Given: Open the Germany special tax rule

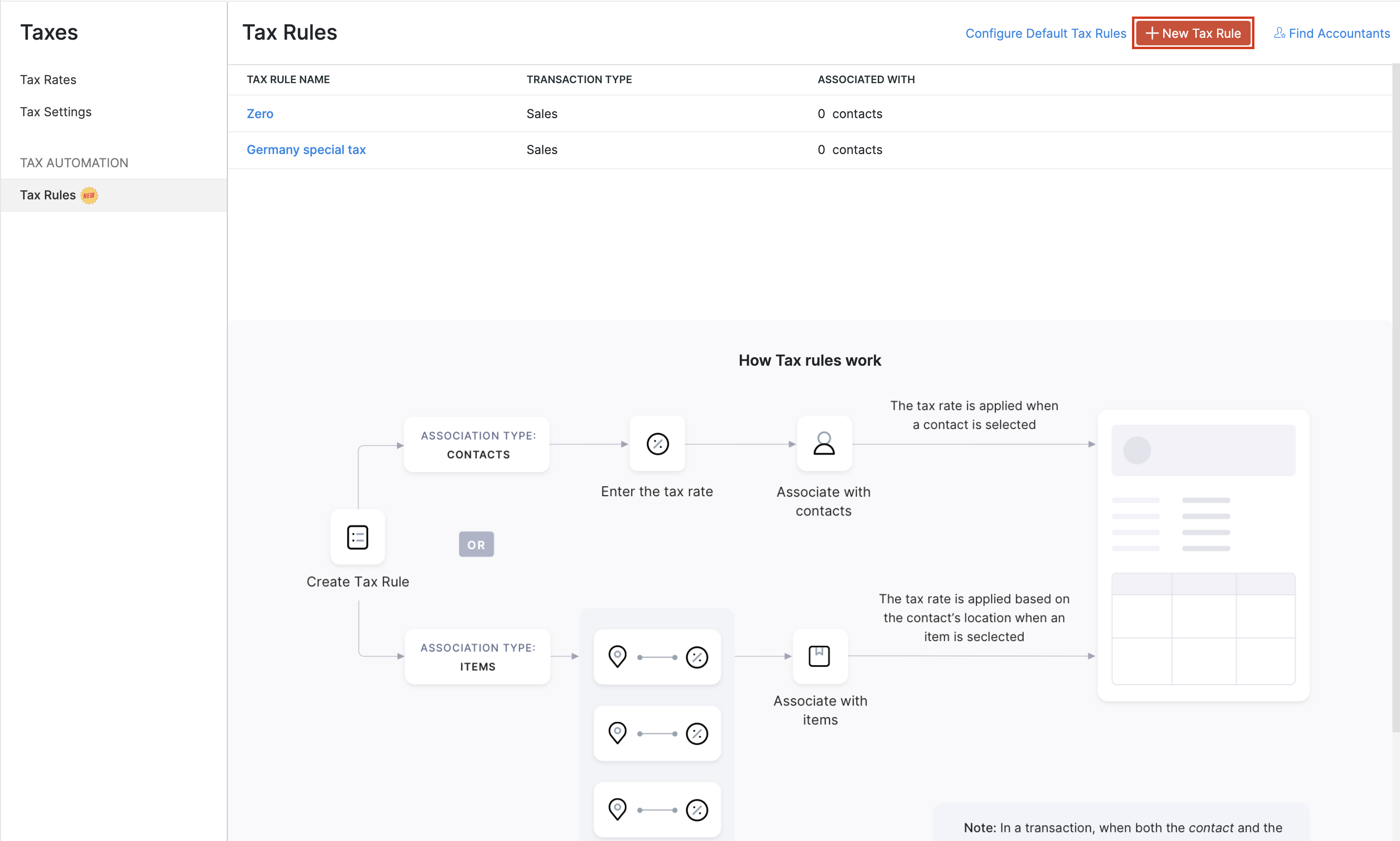Looking at the screenshot, I should 306,150.
